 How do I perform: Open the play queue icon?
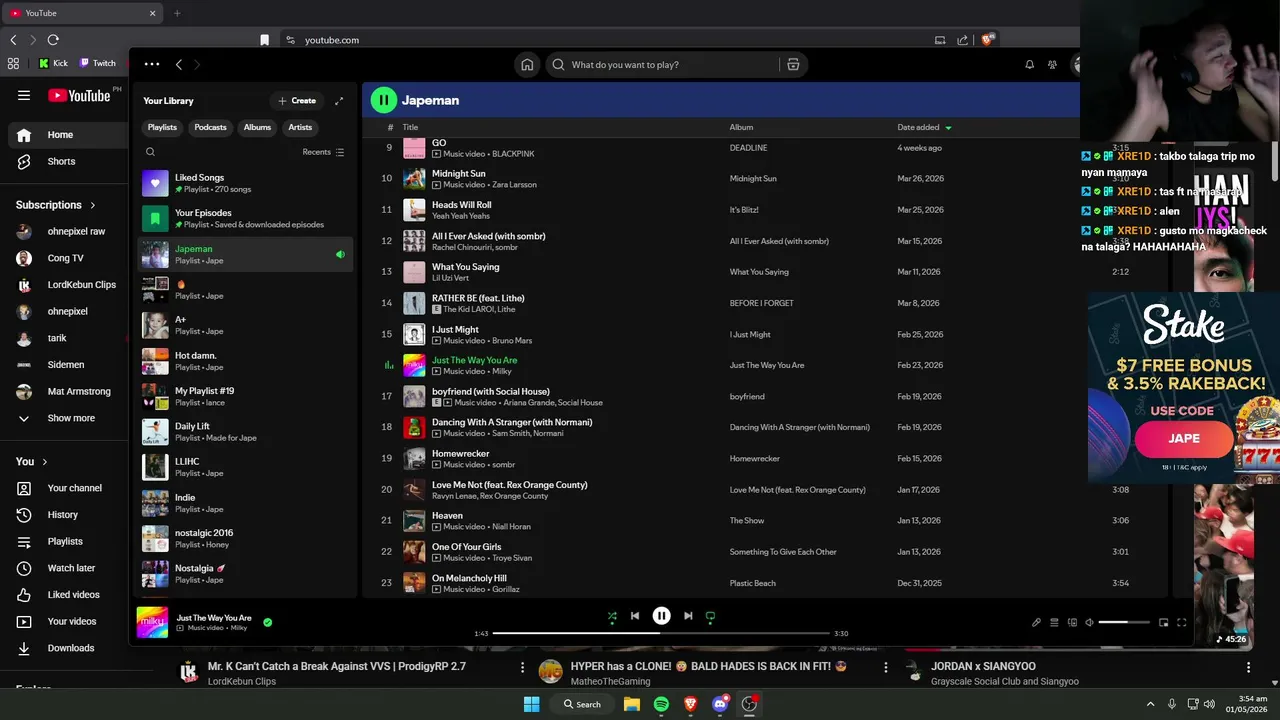(1054, 622)
